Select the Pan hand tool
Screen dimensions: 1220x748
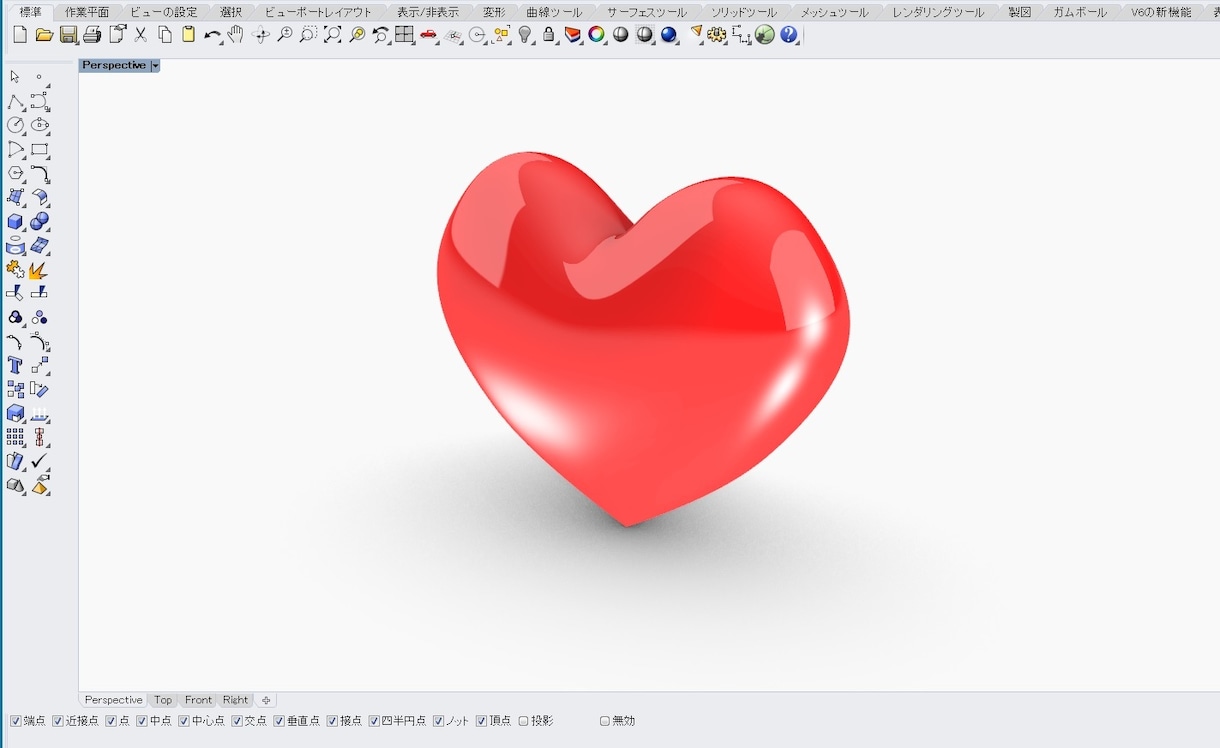(236, 35)
